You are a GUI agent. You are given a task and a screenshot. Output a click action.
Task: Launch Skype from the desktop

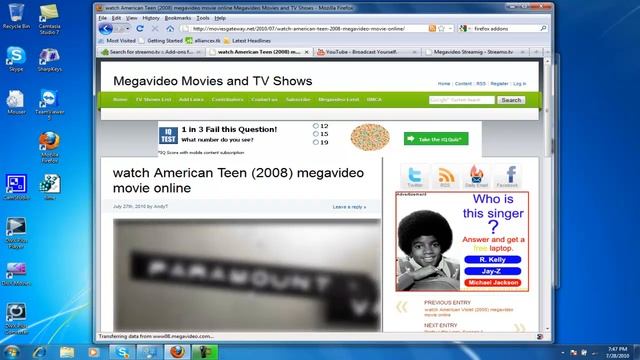(16, 59)
